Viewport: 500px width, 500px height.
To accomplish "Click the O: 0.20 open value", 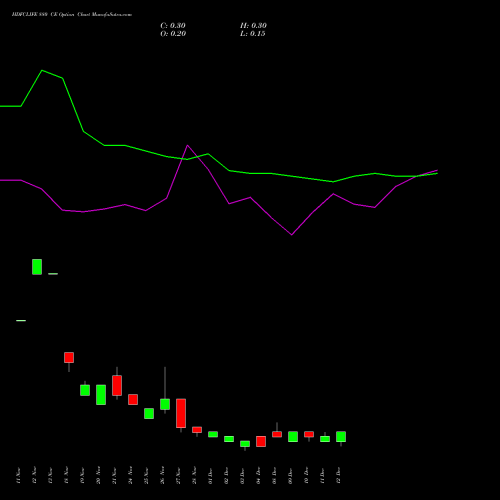I will click(173, 34).
